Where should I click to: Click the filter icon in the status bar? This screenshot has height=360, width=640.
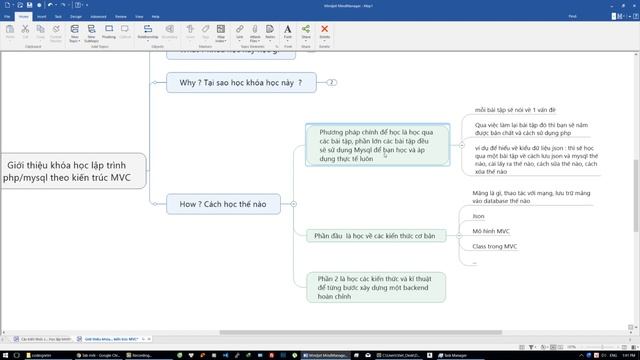531,347
